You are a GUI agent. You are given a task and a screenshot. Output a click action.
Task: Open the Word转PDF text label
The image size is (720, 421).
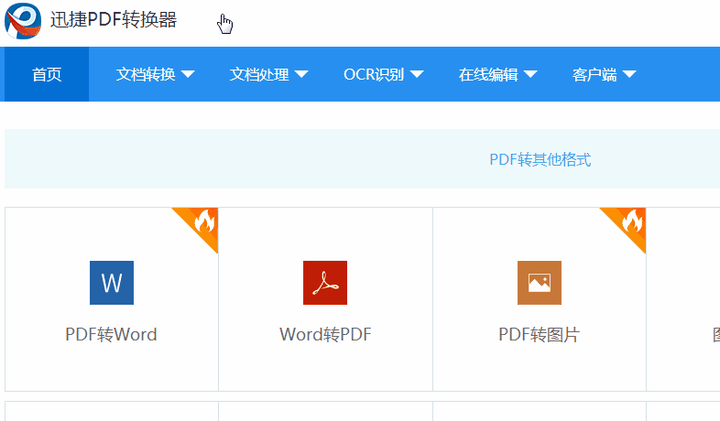pos(325,334)
